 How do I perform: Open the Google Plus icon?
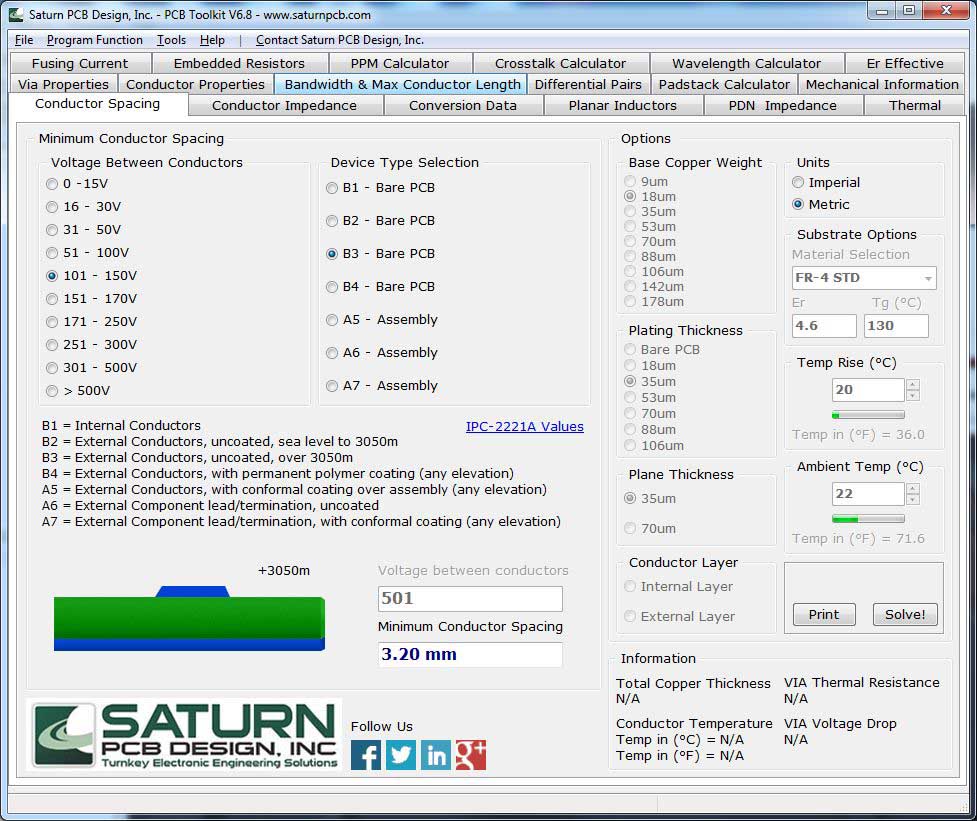[x=471, y=755]
